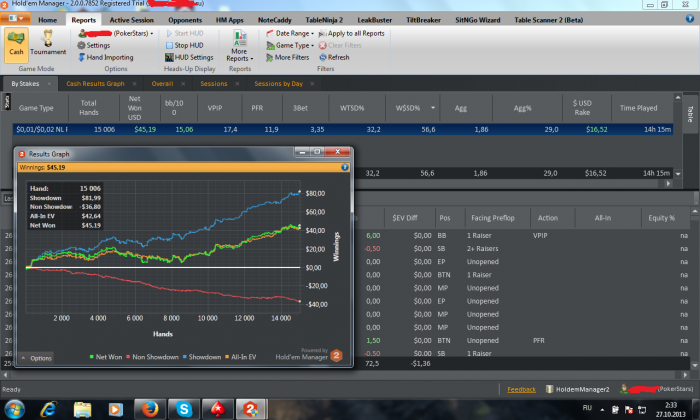Switch to Sessions by Day report tab
The height and width of the screenshot is (420, 700).
[x=278, y=83]
